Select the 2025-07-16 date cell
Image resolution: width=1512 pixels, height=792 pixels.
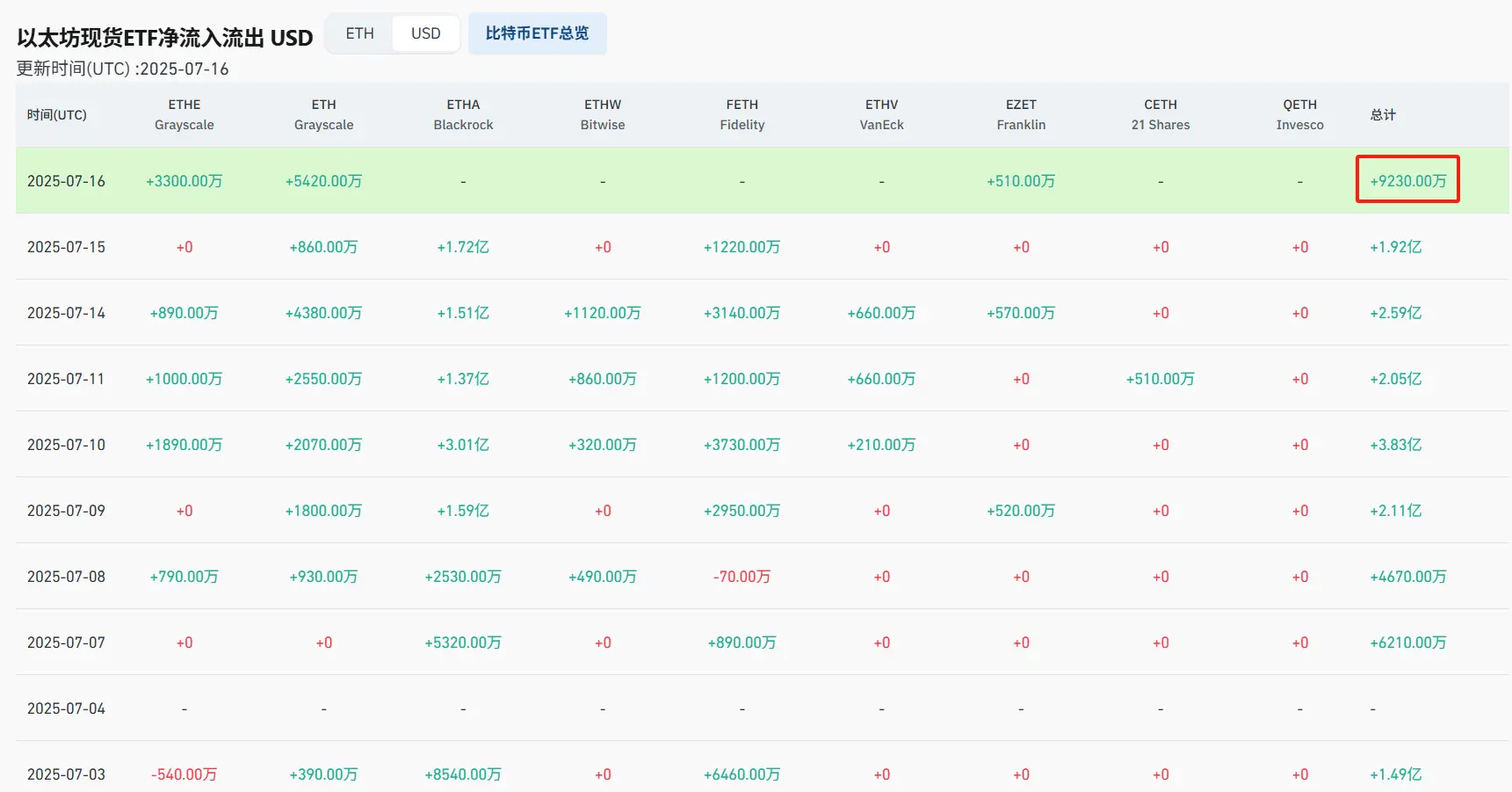click(x=66, y=181)
